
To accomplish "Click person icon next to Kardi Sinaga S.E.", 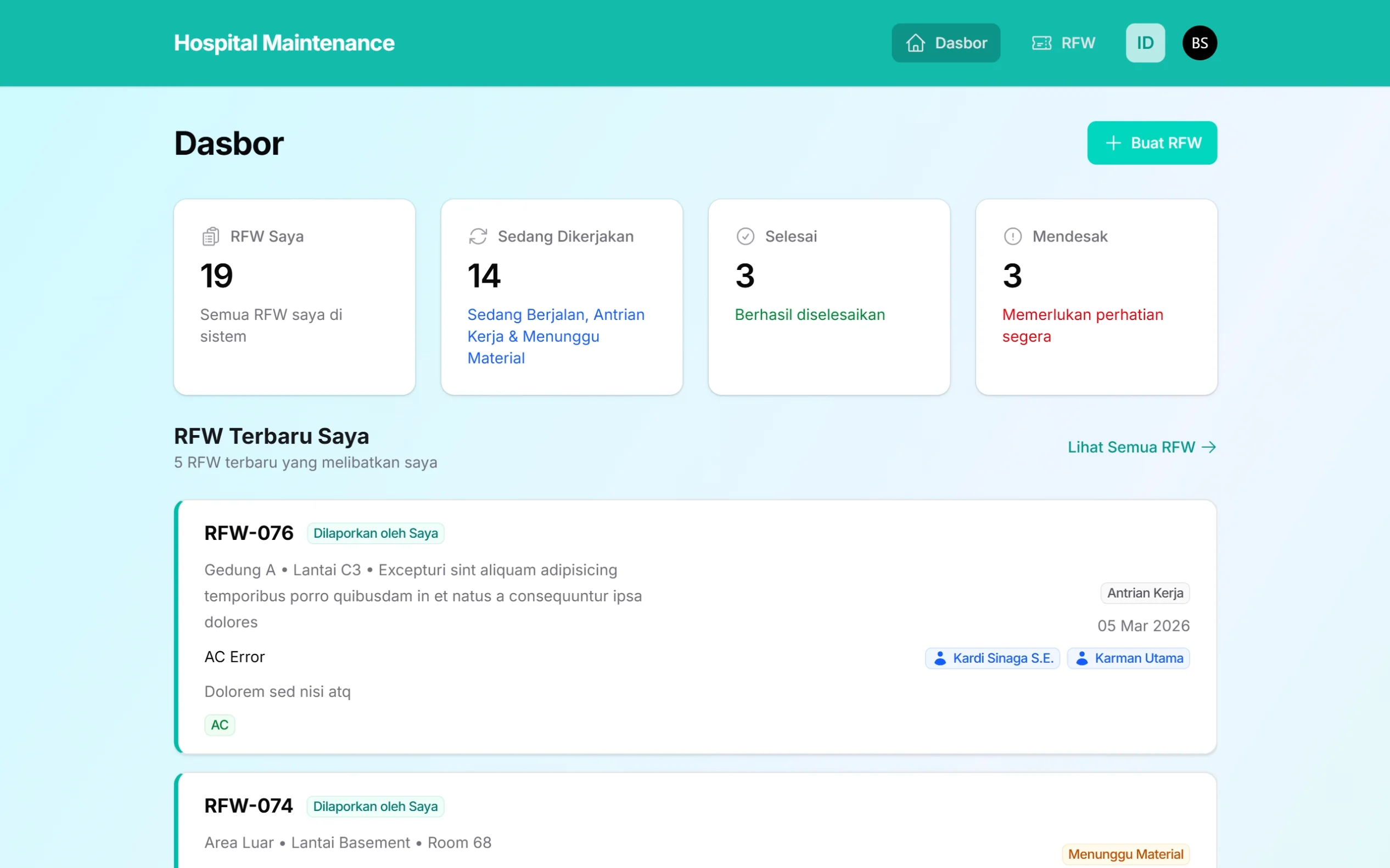I will (x=940, y=658).
